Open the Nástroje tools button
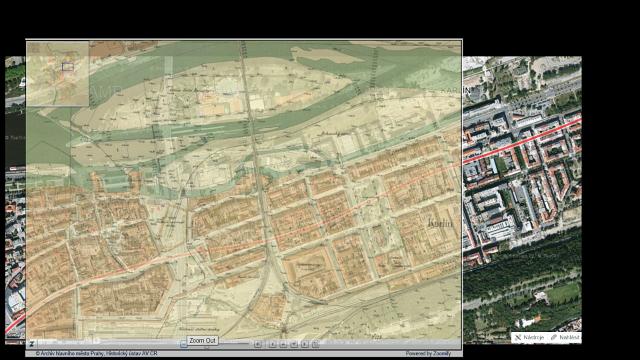 529,337
